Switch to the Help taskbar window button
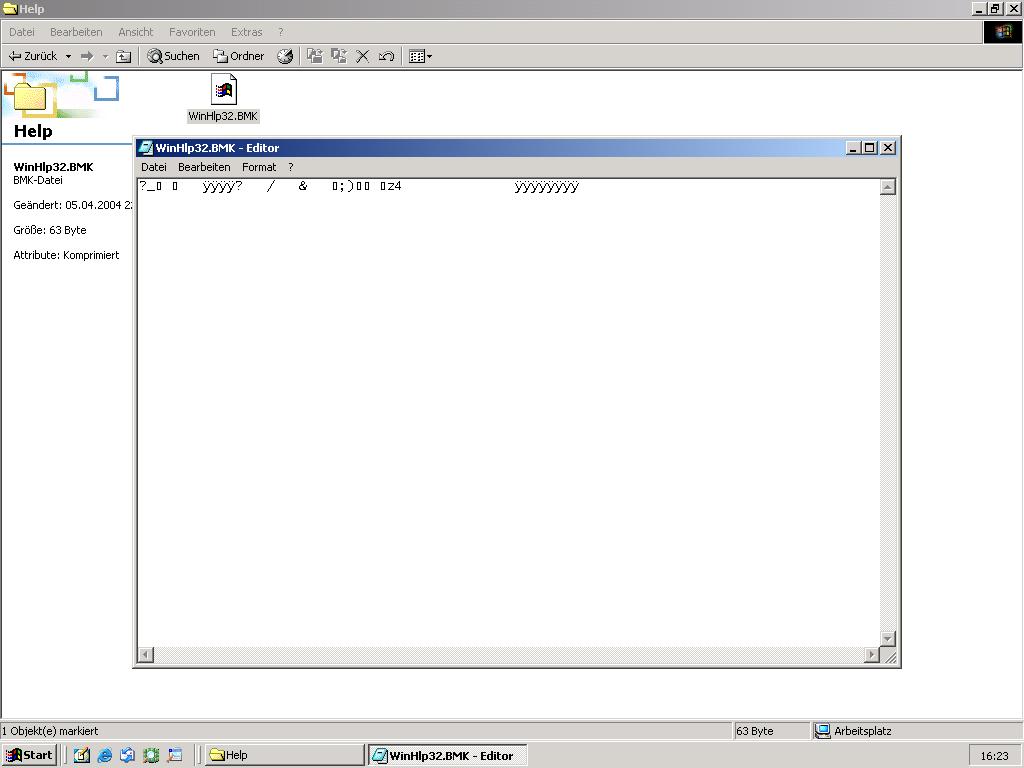This screenshot has height=768, width=1024. pos(284,756)
